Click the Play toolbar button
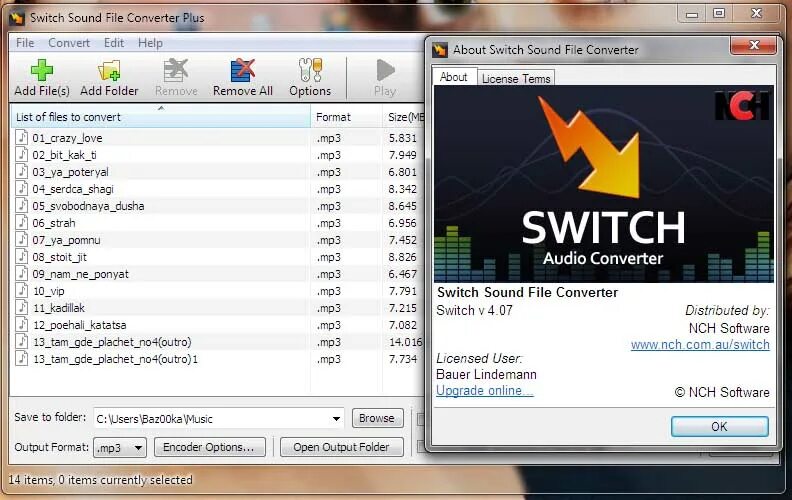The image size is (792, 500). pyautogui.click(x=385, y=78)
